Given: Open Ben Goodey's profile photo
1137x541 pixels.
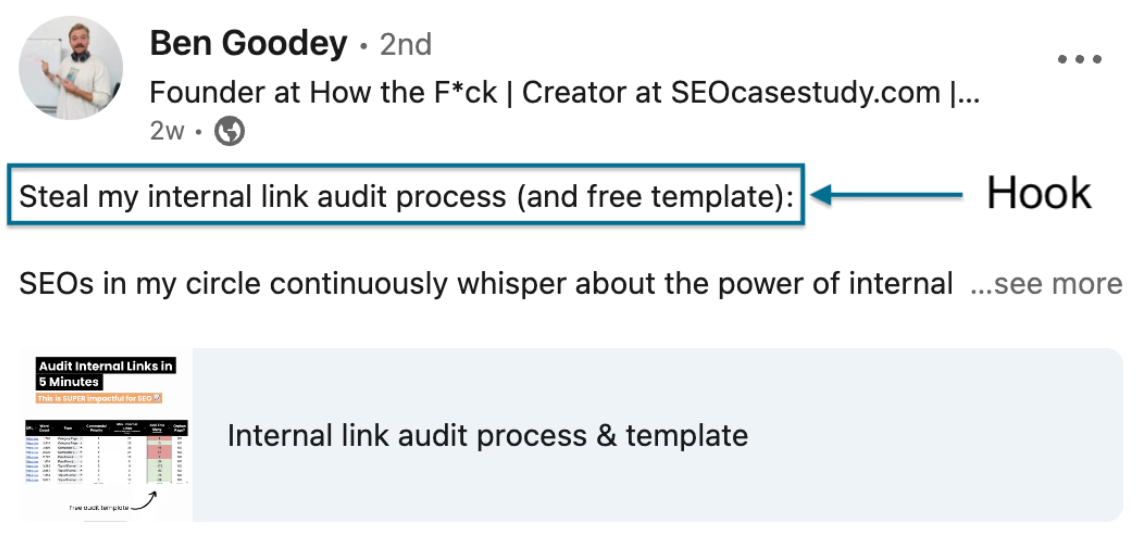Looking at the screenshot, I should tap(71, 68).
